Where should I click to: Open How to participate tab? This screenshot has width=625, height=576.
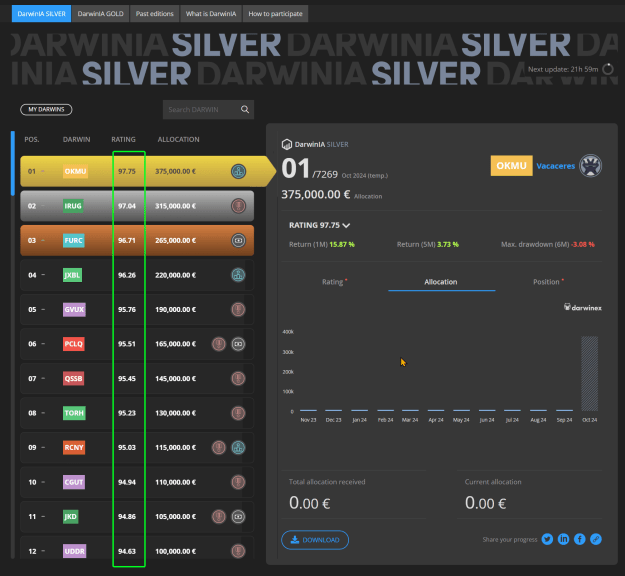tap(275, 14)
